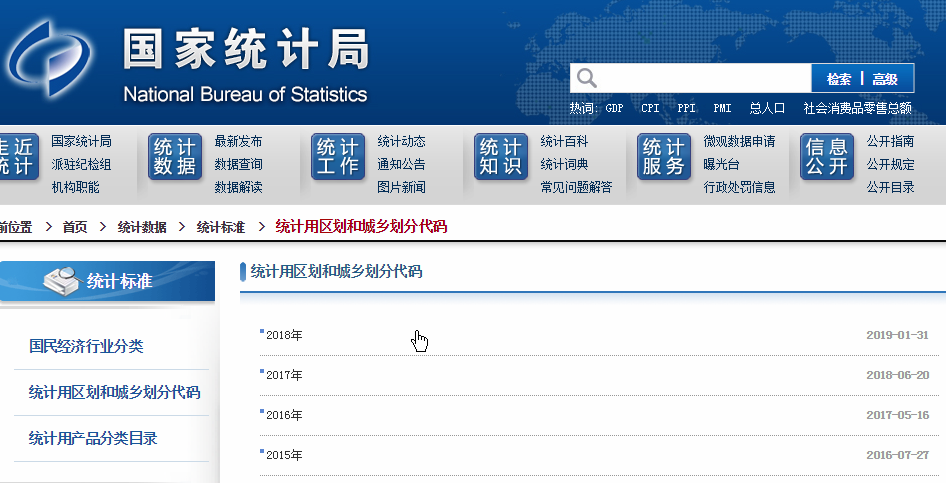The height and width of the screenshot is (483, 946).
Task: Open 机构职能 menu link
Action: click(x=75, y=187)
